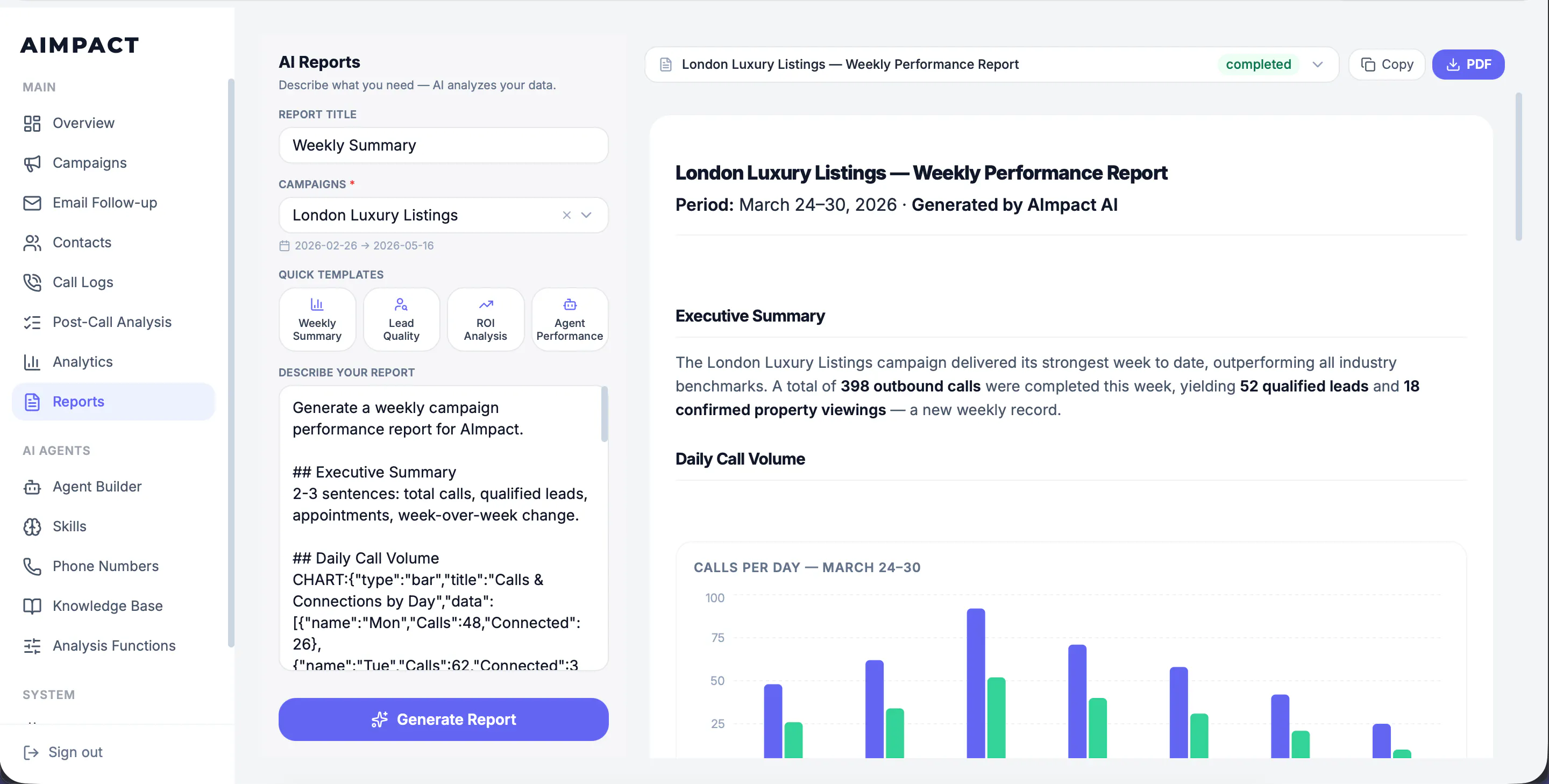Image resolution: width=1549 pixels, height=784 pixels.
Task: Click the Email Follow-up envelope icon
Action: point(32,203)
